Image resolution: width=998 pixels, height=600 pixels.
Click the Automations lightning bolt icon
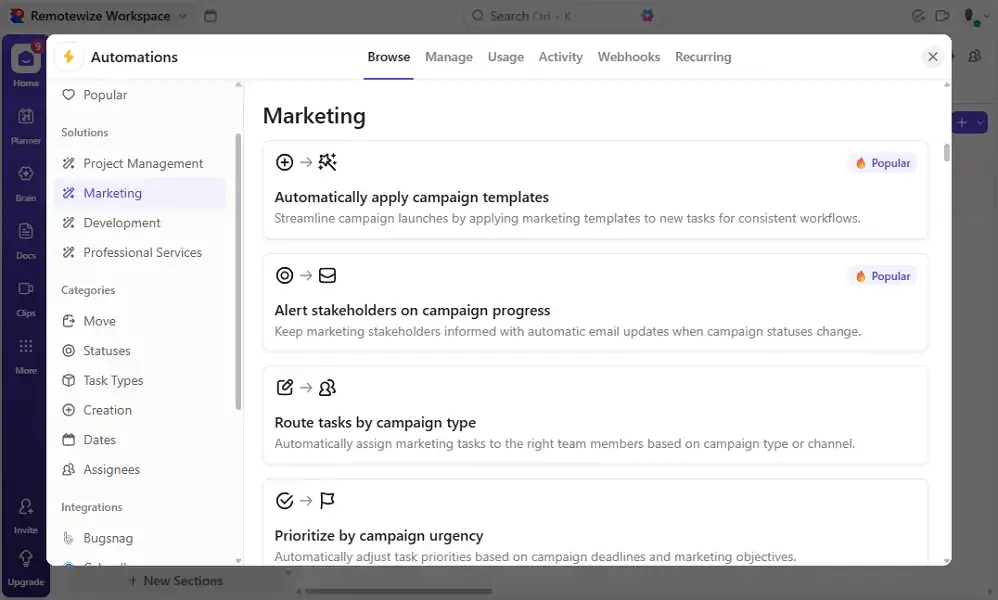67,57
